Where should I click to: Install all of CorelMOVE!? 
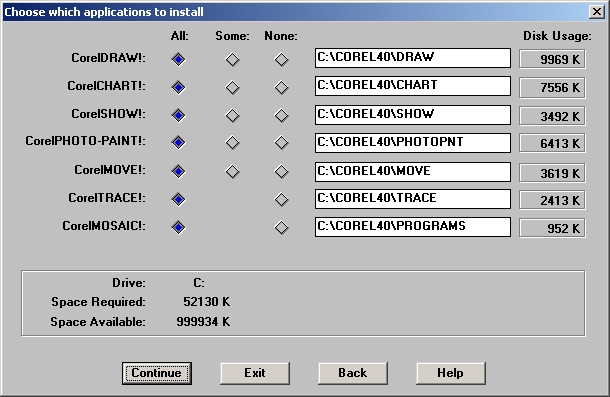tap(179, 172)
